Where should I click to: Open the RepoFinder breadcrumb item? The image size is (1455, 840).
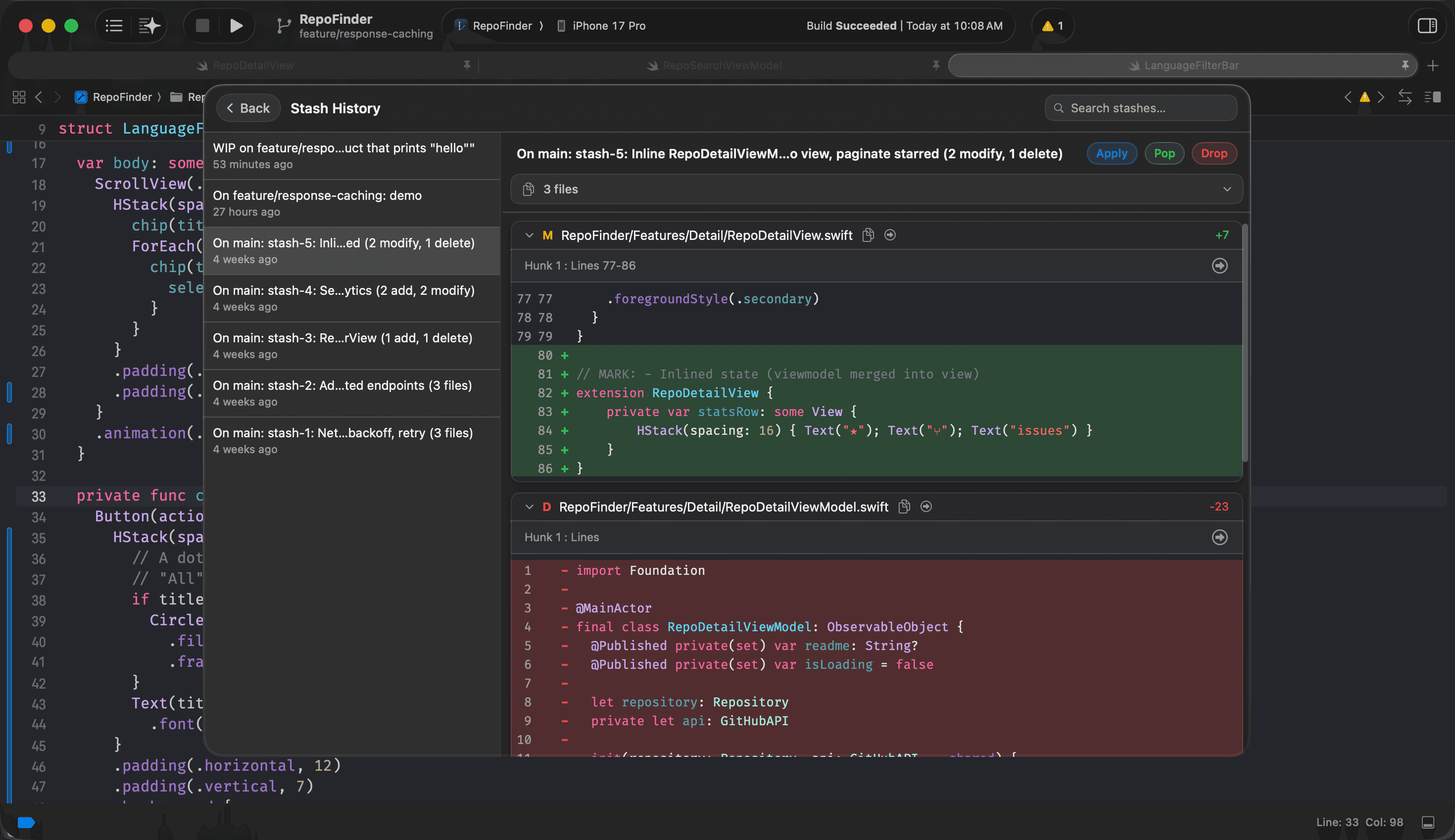tap(114, 97)
